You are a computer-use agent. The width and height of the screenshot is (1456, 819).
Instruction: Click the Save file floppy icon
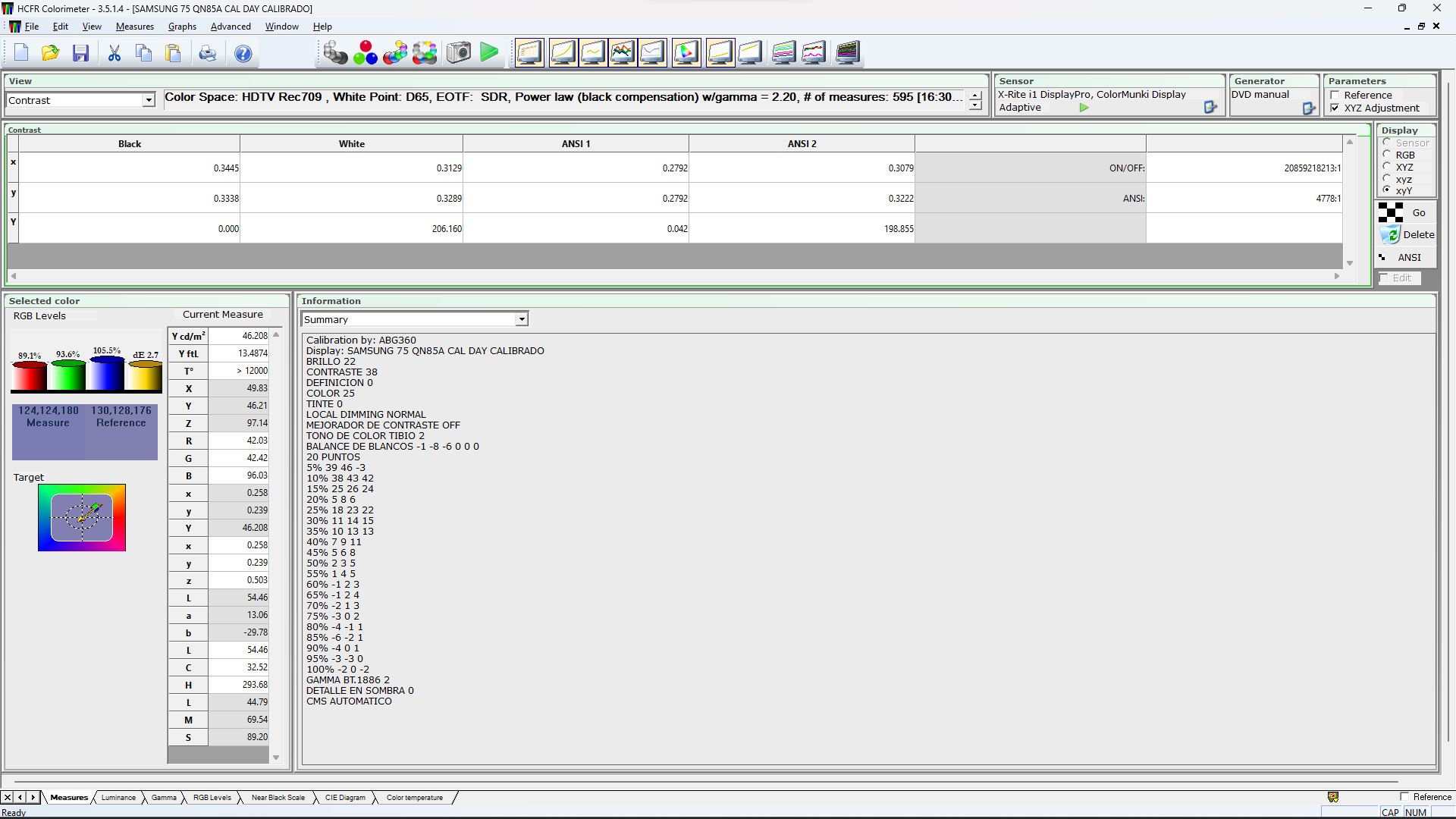80,53
